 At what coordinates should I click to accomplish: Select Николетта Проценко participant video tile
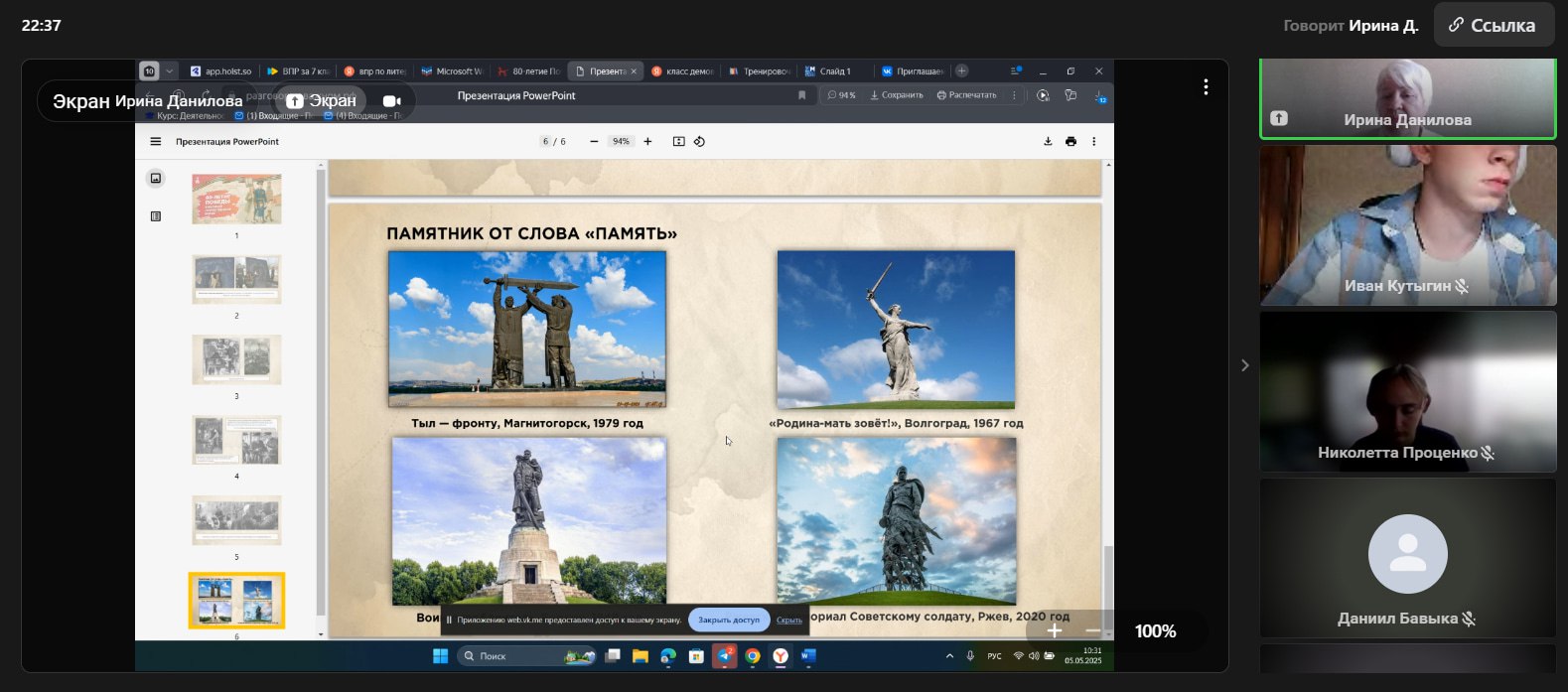[x=1408, y=391]
